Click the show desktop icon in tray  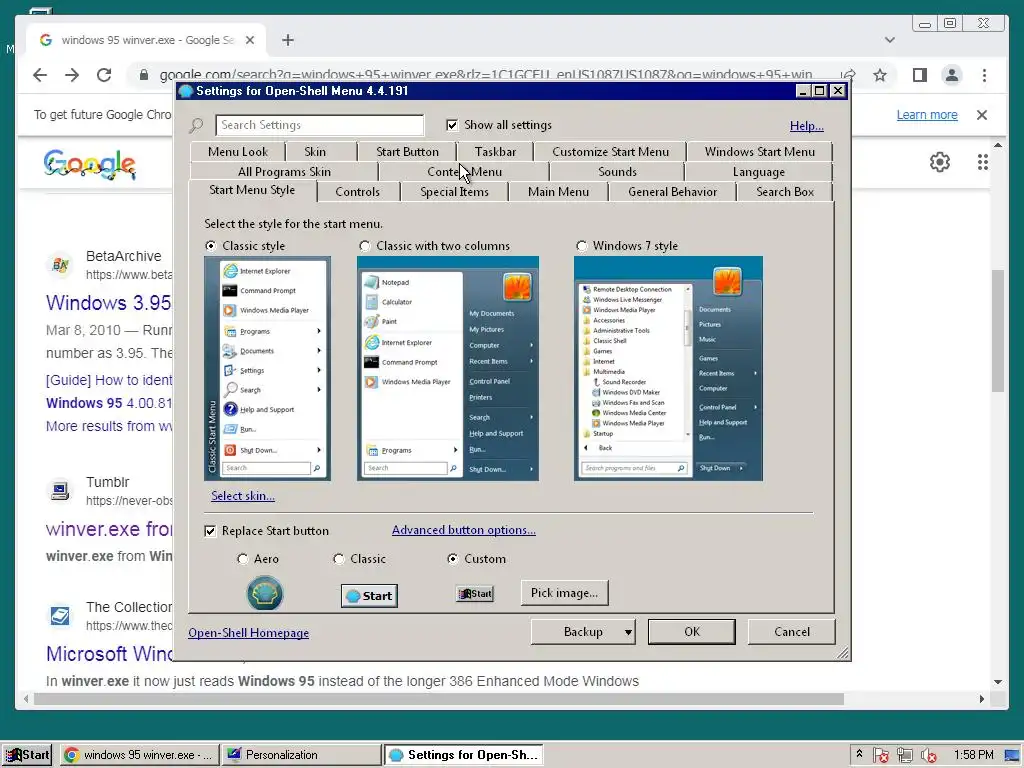point(1012,756)
